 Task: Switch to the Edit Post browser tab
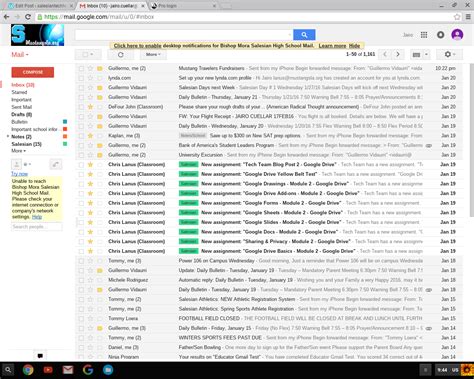tap(40, 6)
